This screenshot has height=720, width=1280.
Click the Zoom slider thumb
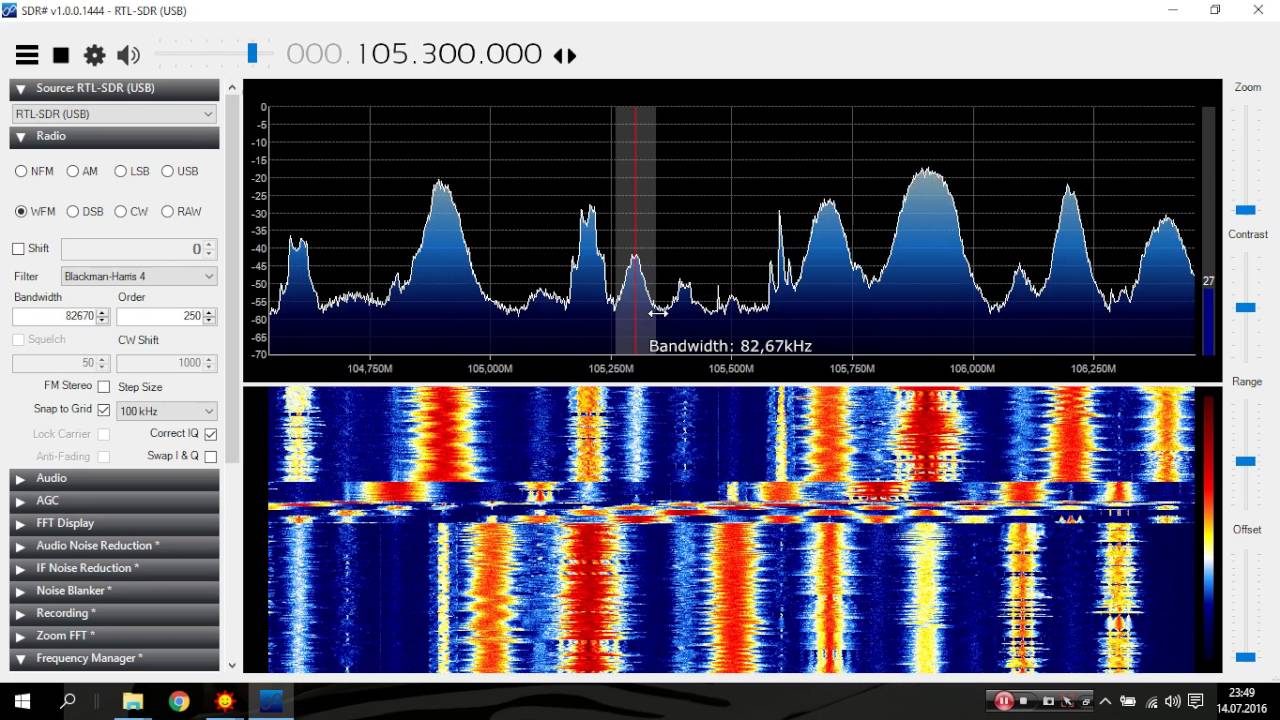1245,210
